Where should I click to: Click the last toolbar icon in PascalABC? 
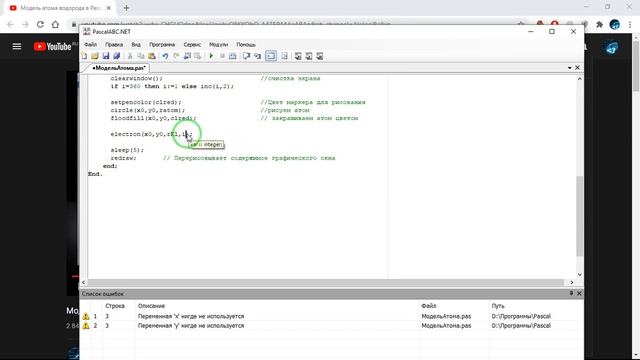click(x=320, y=56)
